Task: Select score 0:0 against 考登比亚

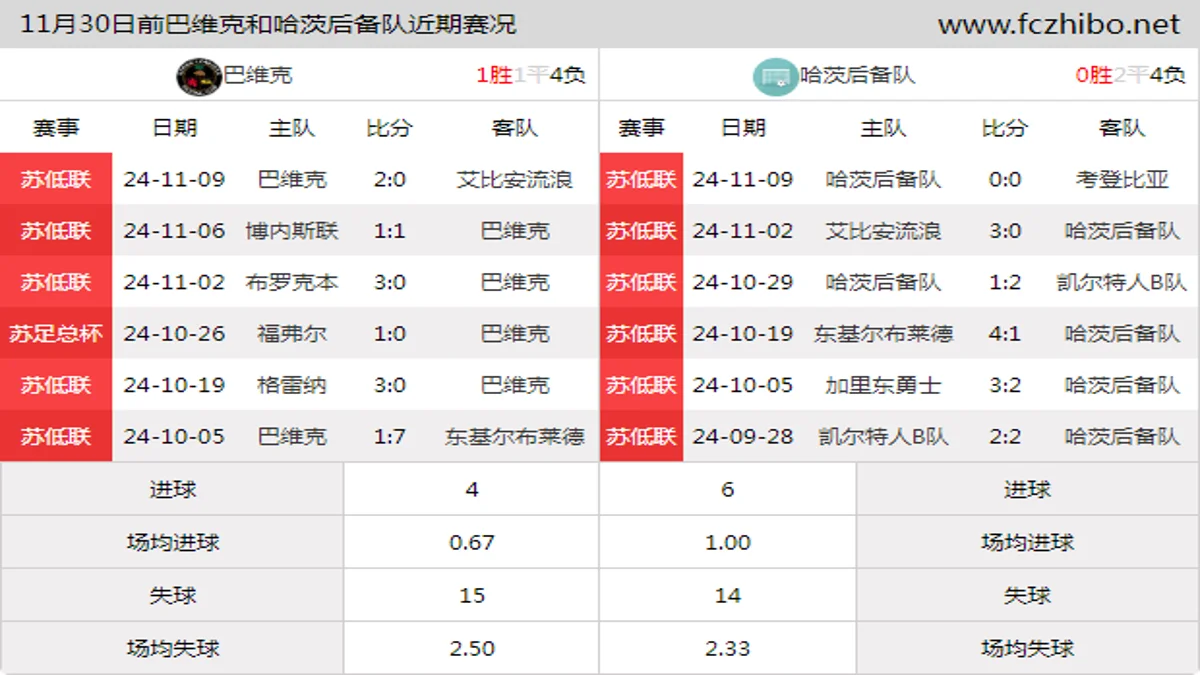Action: (x=1004, y=180)
